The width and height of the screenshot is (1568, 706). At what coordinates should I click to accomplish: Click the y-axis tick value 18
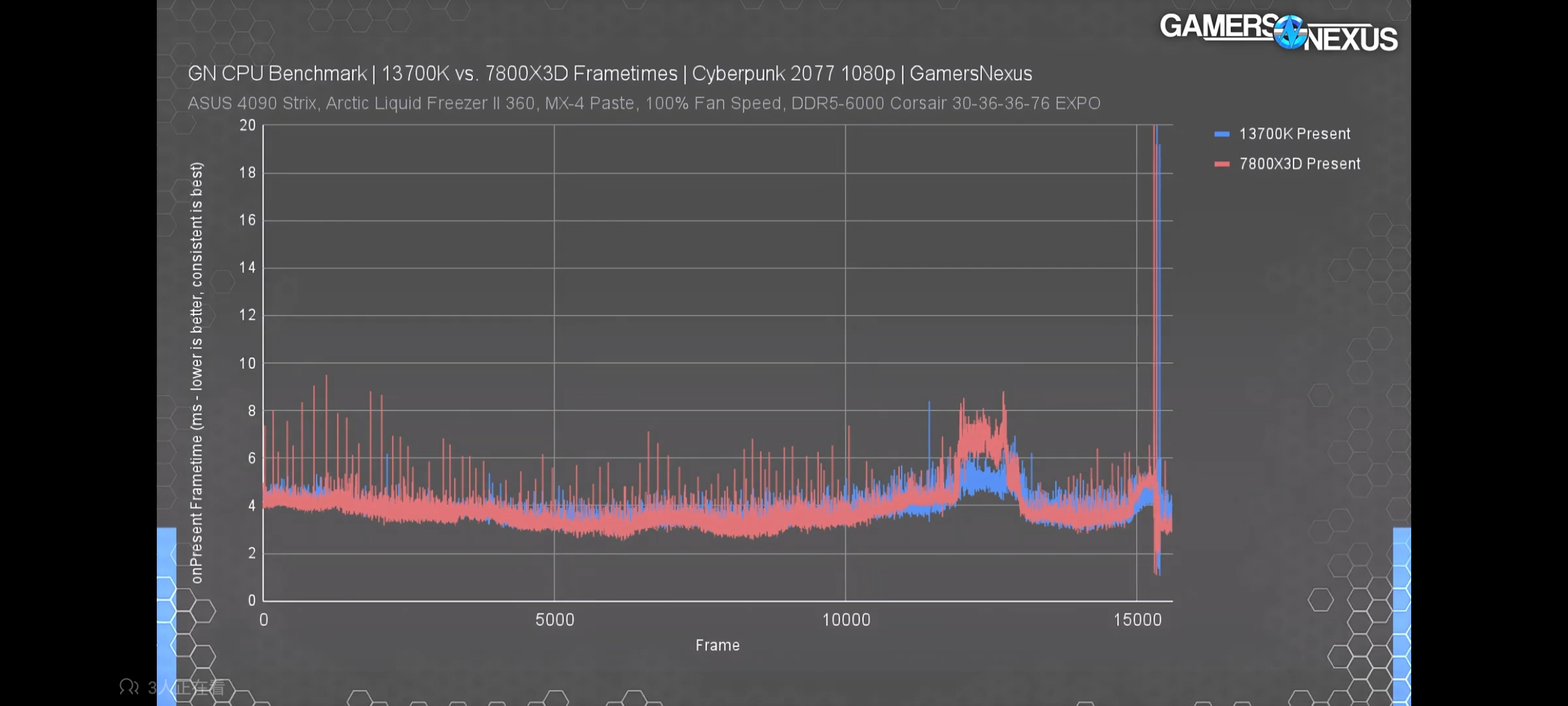pyautogui.click(x=248, y=173)
